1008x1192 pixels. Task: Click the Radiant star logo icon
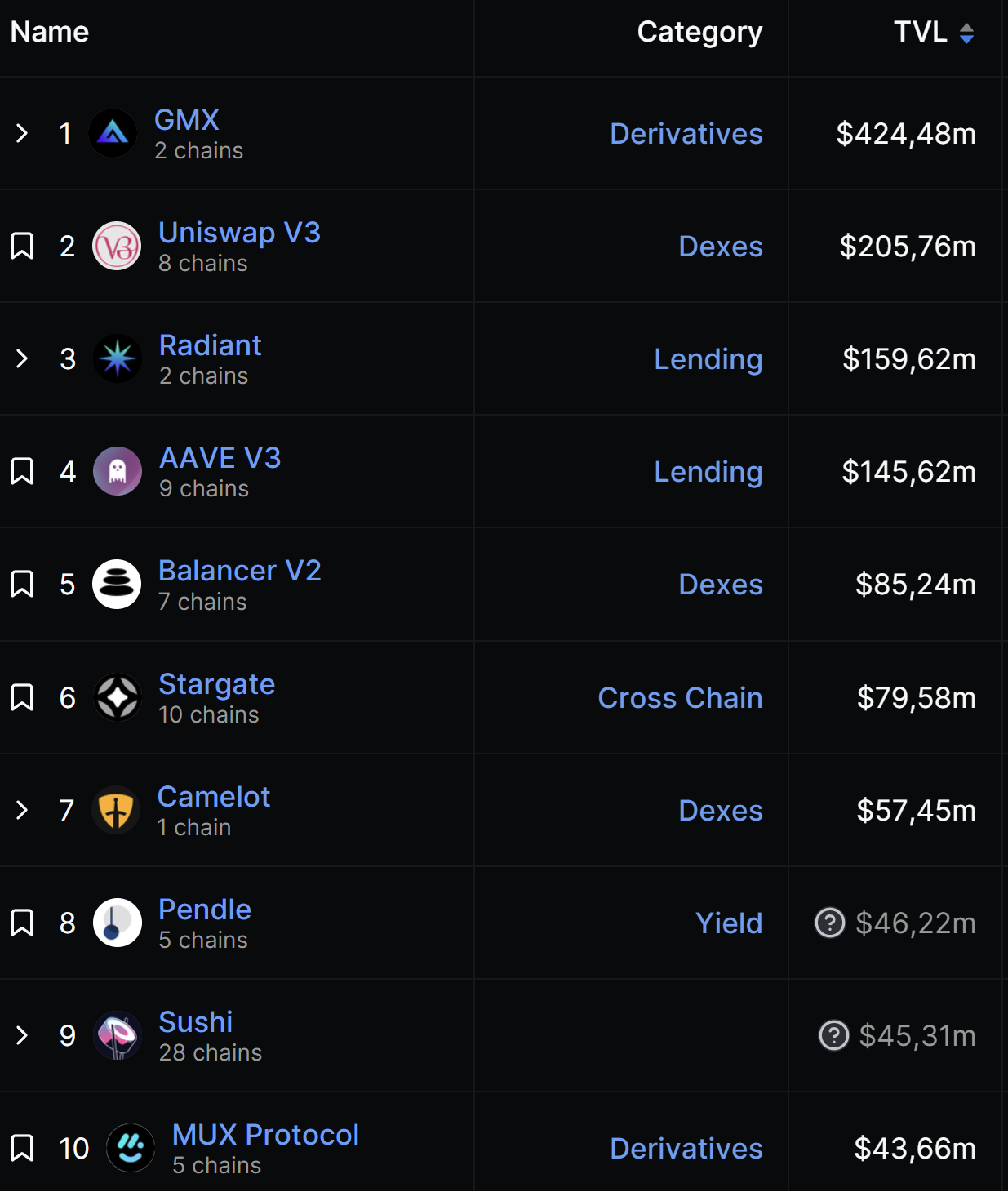tap(118, 358)
